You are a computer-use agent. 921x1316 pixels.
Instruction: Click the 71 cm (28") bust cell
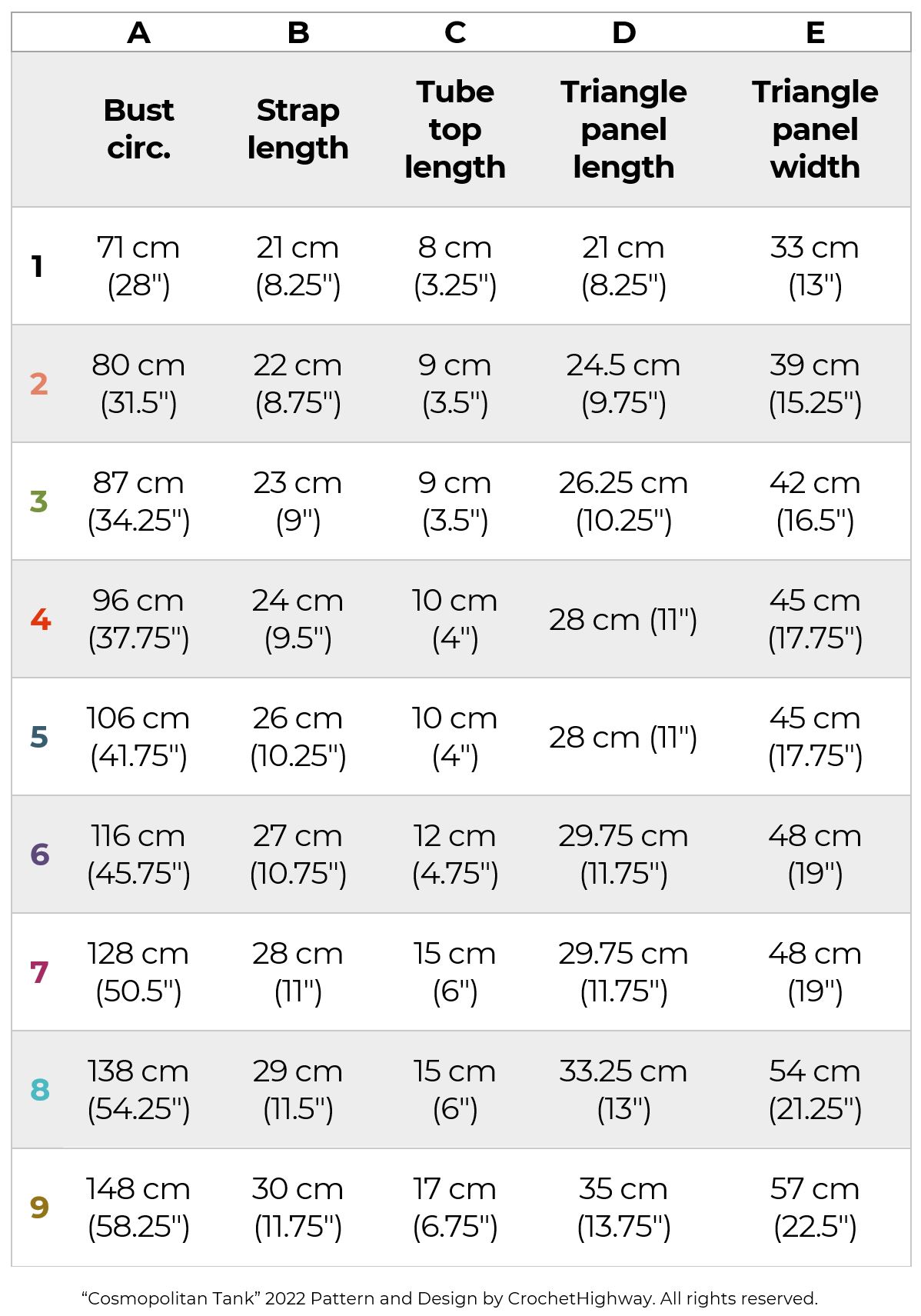coord(138,266)
